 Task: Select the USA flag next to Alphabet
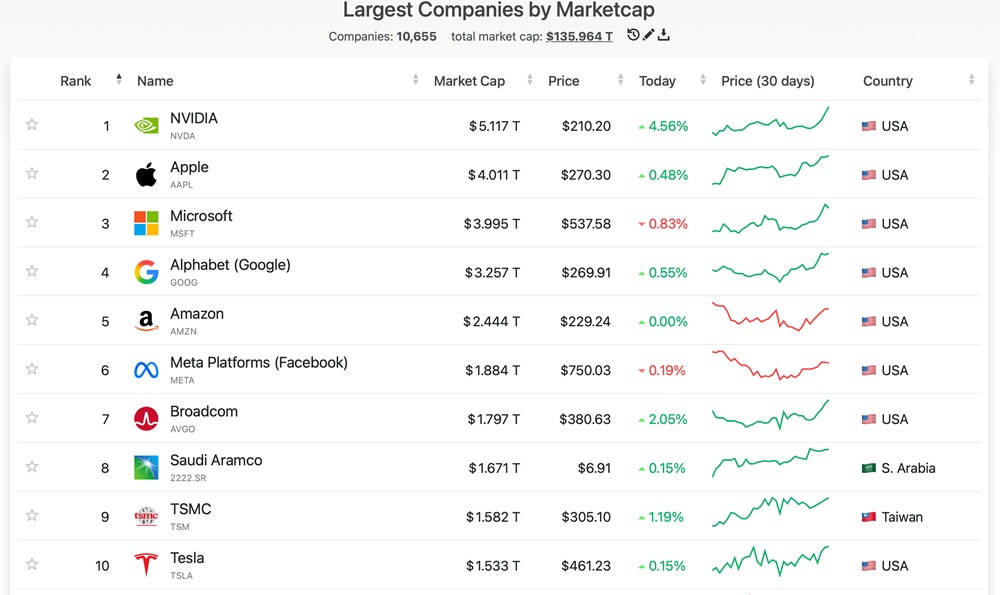click(x=870, y=272)
